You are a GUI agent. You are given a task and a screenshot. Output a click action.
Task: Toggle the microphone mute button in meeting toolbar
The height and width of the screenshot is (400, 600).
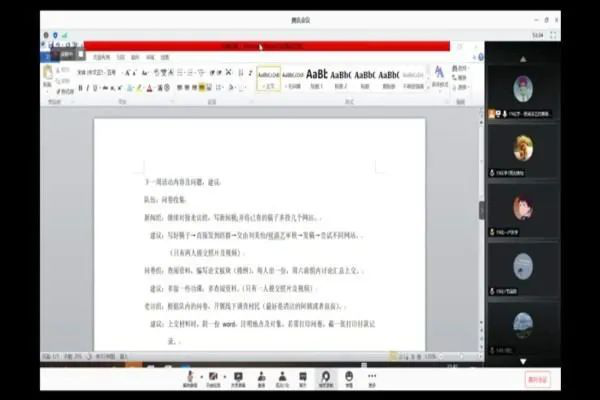[x=188, y=378]
